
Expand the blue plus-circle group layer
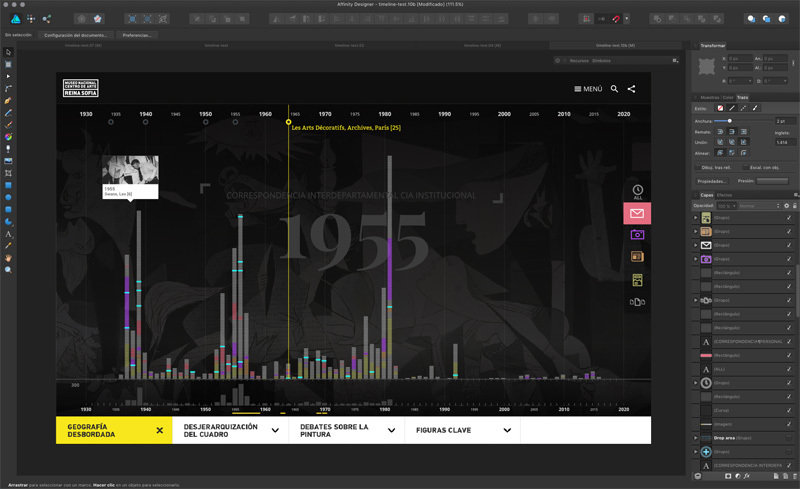tap(695, 452)
